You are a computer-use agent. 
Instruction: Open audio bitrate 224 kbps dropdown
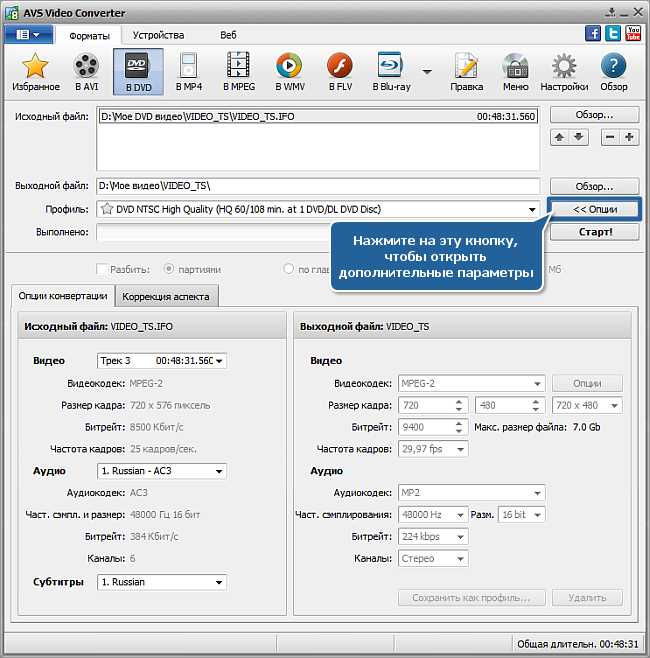point(433,536)
